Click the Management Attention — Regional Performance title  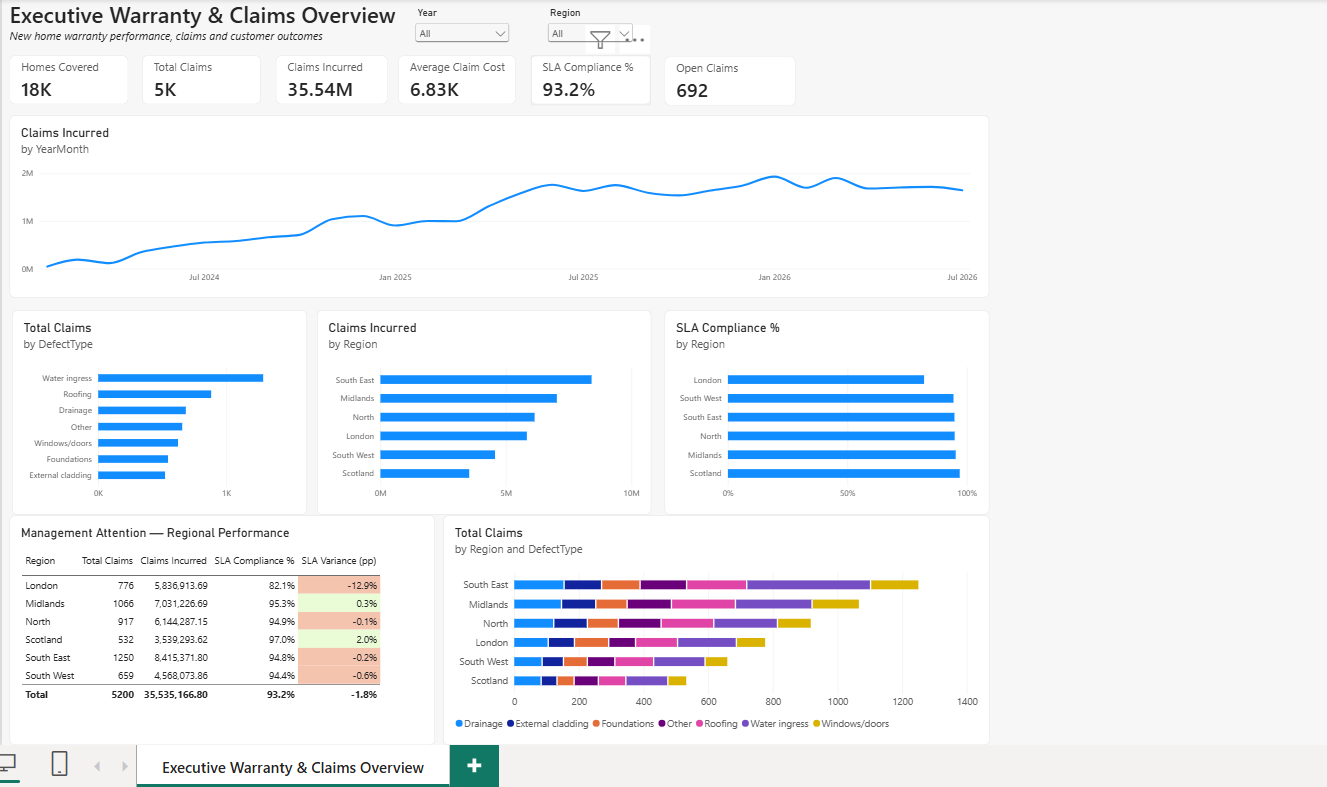[x=155, y=533]
